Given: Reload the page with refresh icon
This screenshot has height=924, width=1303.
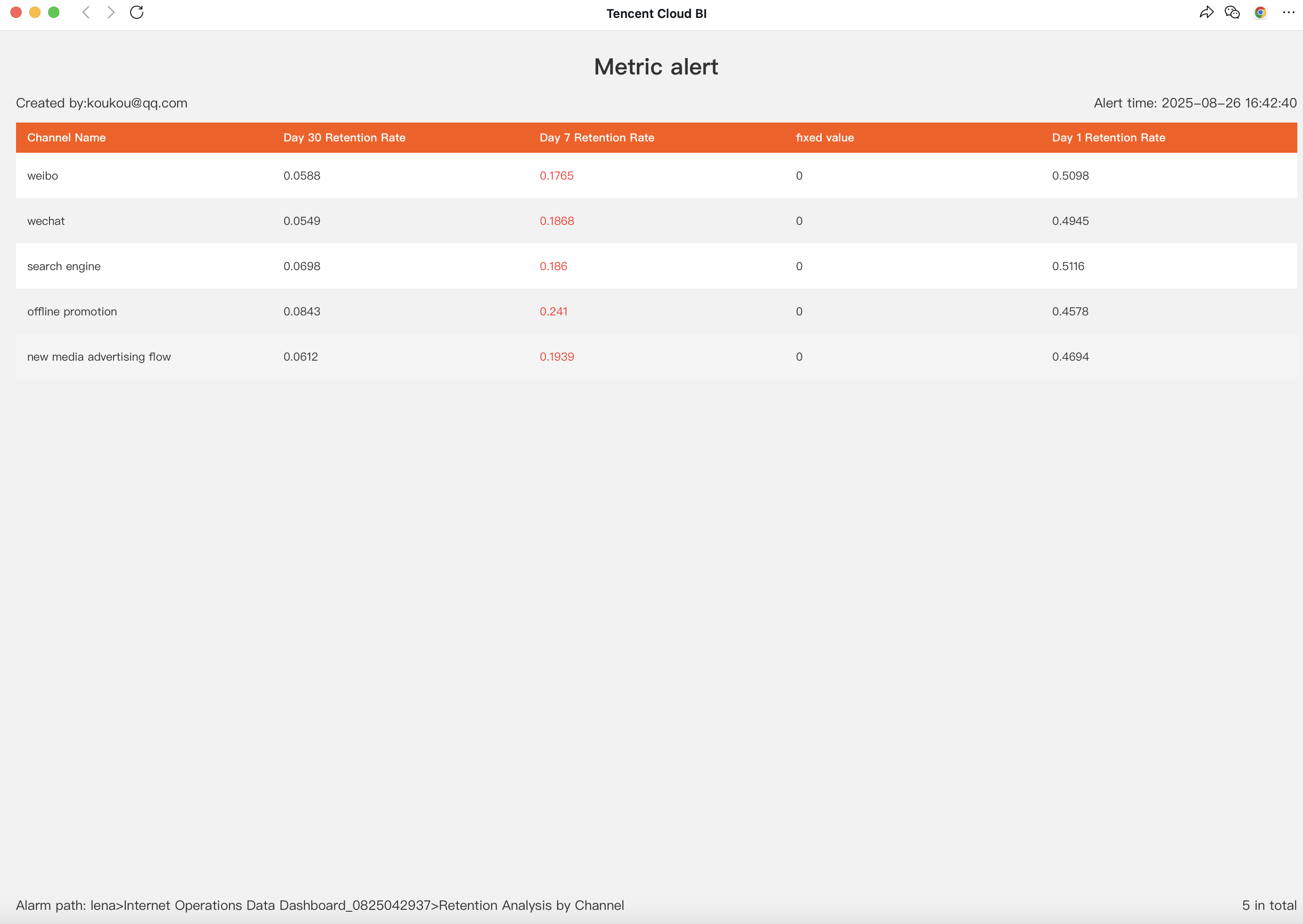Looking at the screenshot, I should 137,13.
